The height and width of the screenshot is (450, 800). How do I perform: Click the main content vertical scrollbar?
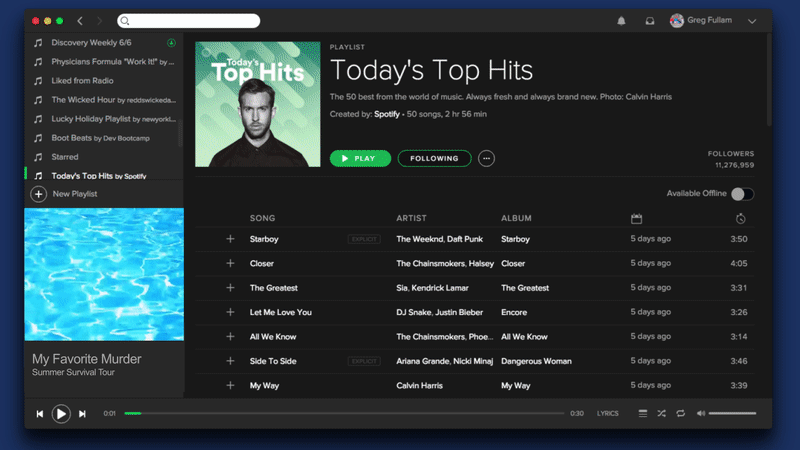point(769,80)
